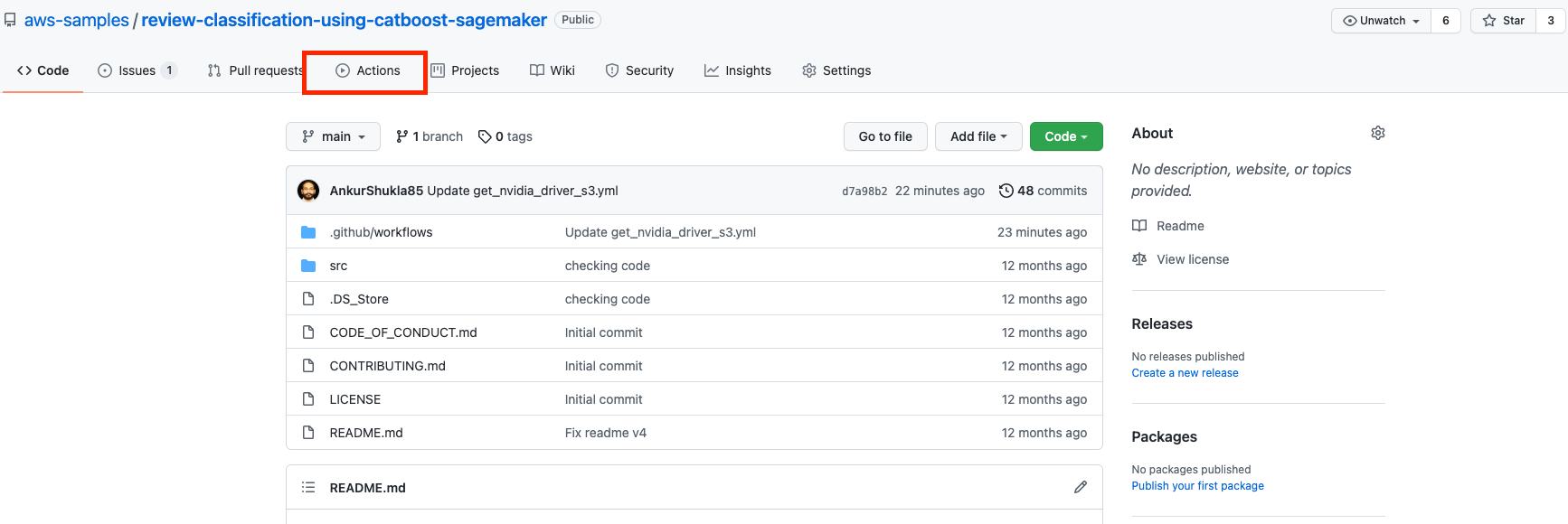Click the branch icon beside 1 branch
Image resolution: width=1568 pixels, height=524 pixels.
click(x=402, y=136)
